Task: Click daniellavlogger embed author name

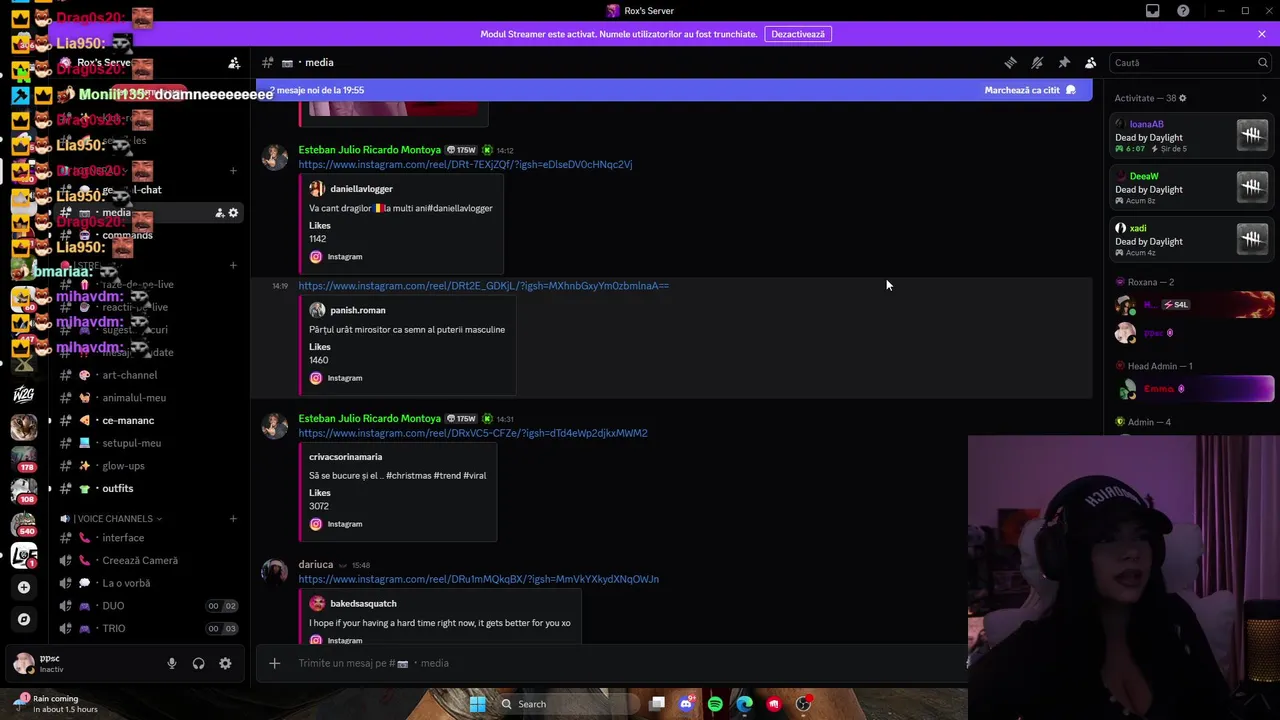Action: click(361, 189)
